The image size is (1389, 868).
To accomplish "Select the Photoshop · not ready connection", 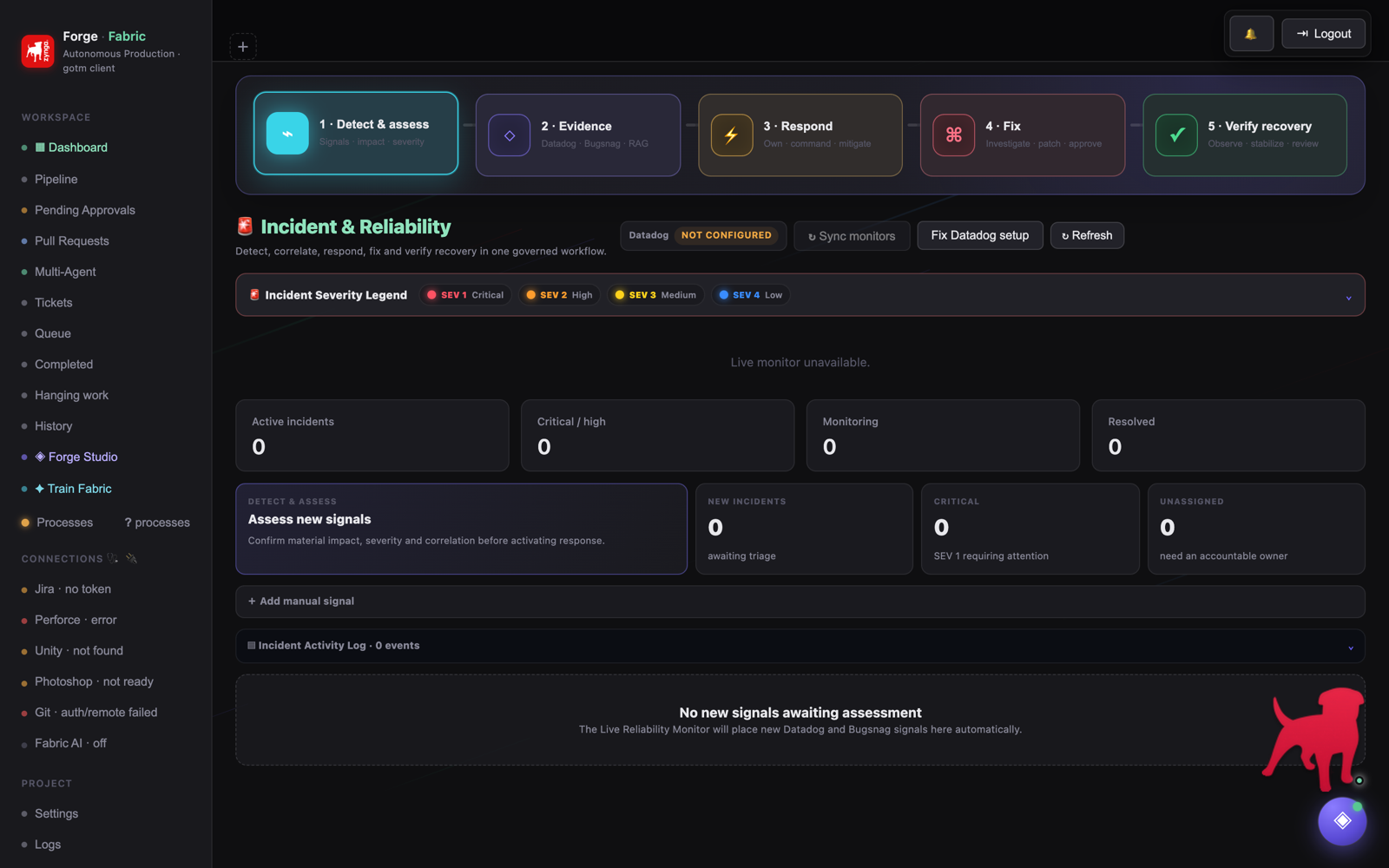I will [94, 681].
